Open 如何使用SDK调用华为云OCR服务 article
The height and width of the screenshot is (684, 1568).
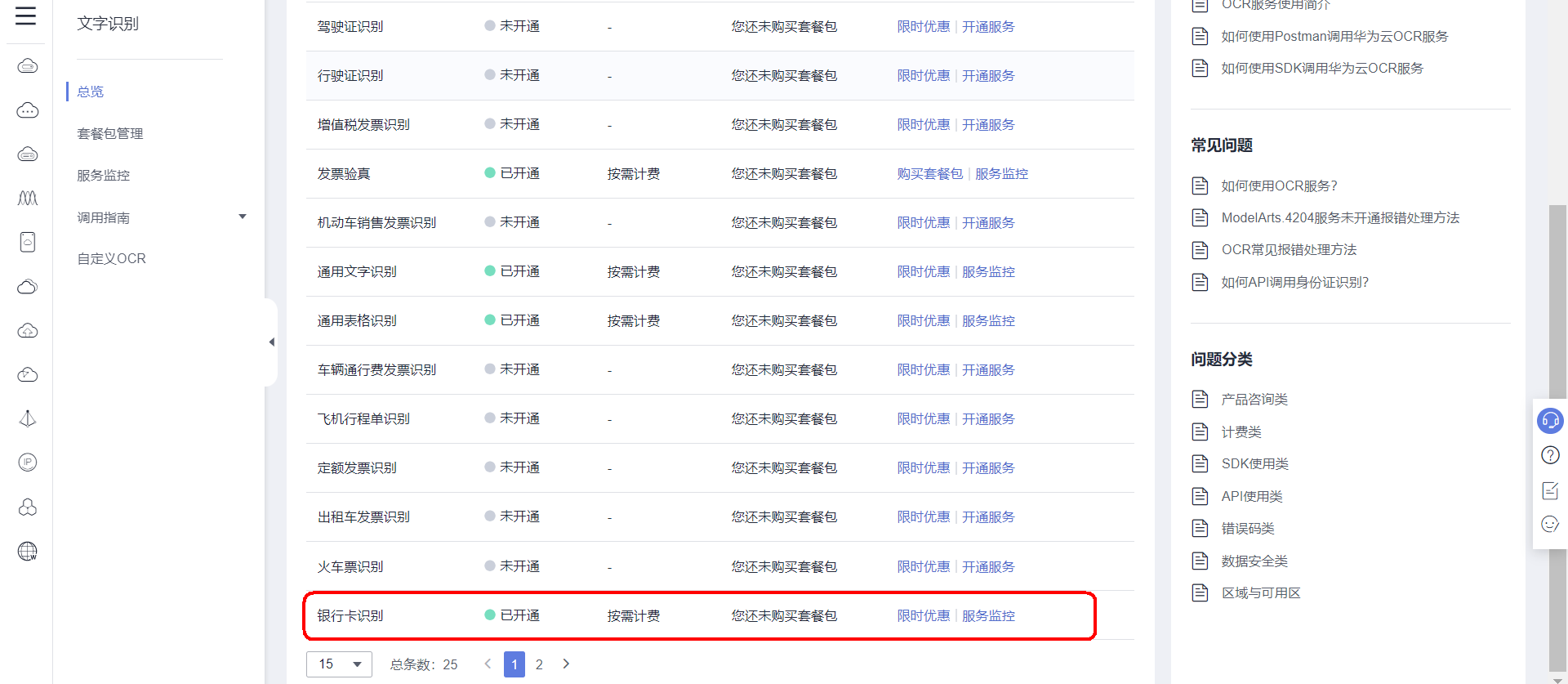pos(1322,68)
